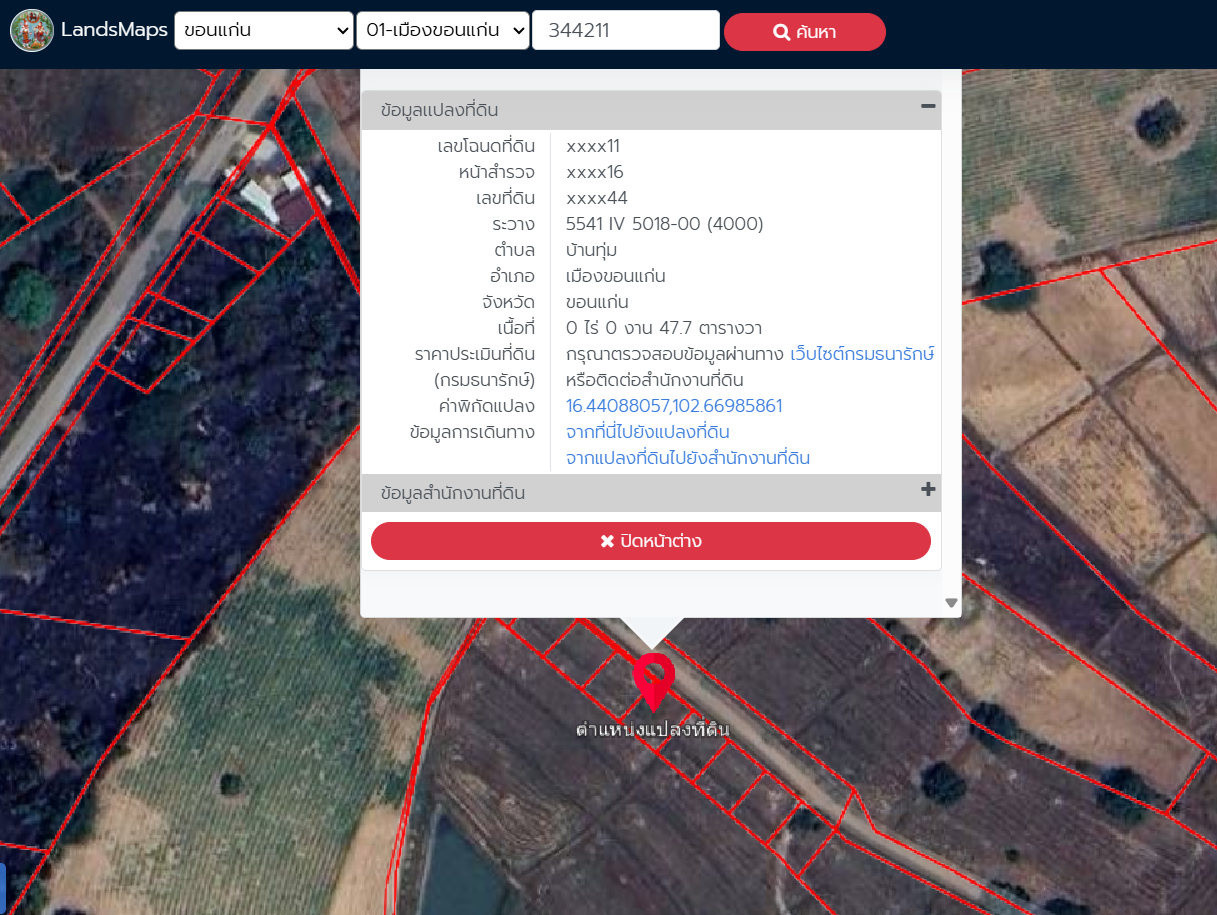The image size is (1217, 915).
Task: Collapse parcel info with the minus icon
Action: coord(928,106)
